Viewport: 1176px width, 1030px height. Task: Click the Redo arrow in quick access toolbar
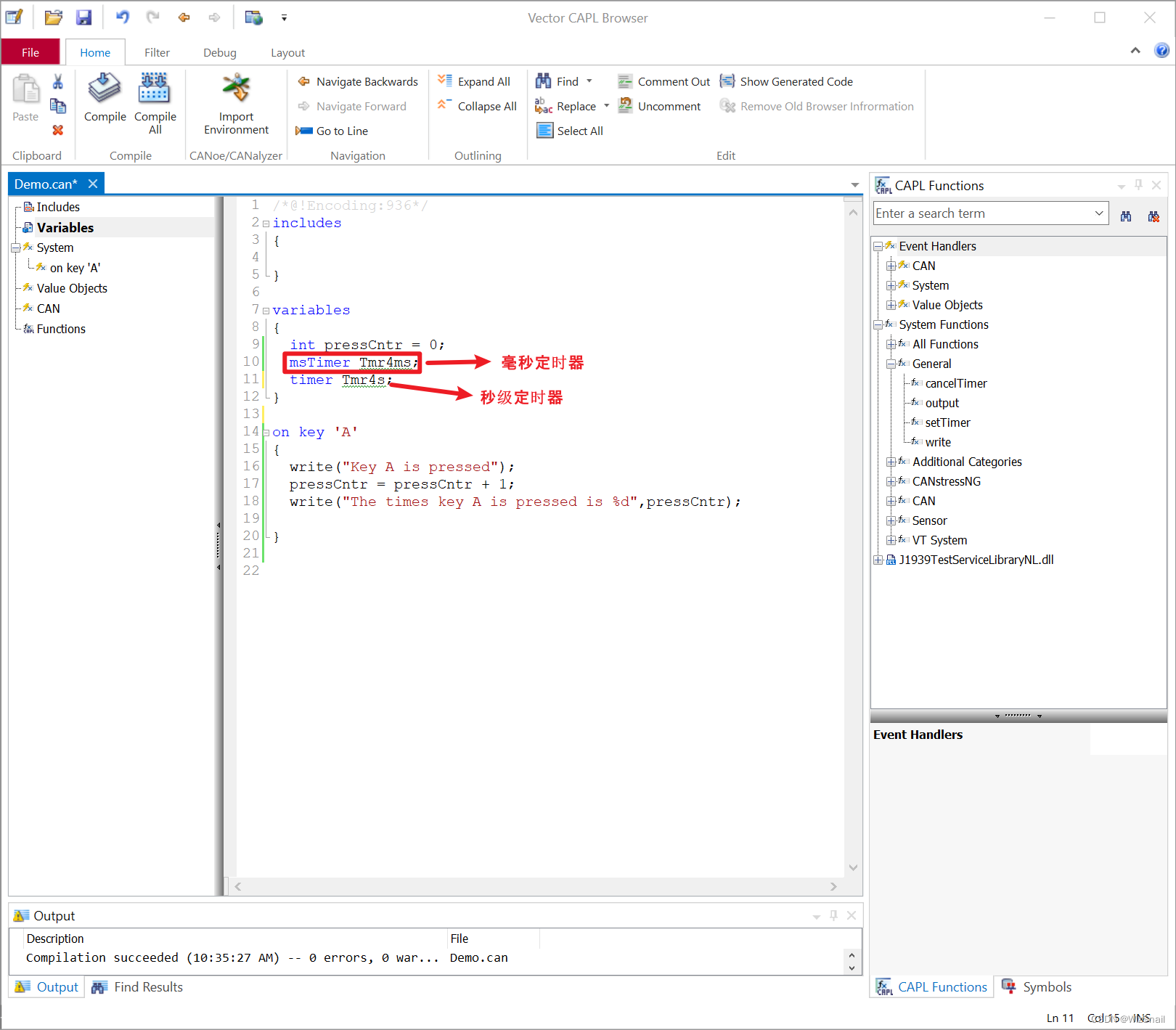click(x=152, y=17)
